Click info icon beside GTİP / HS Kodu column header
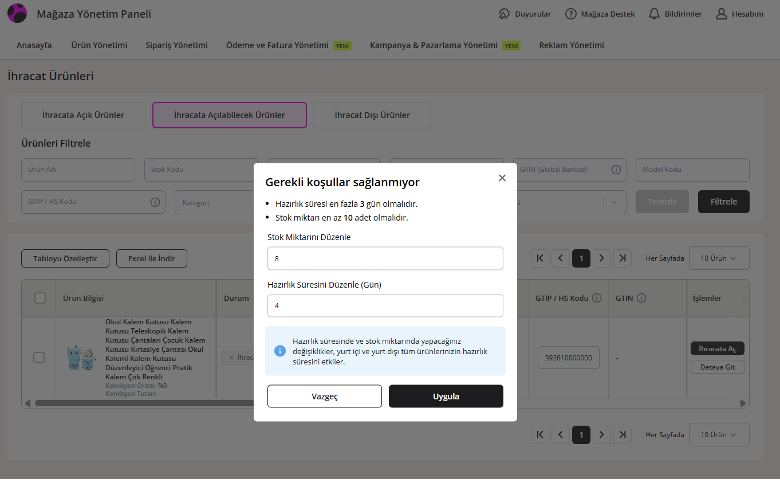The width and height of the screenshot is (780, 480). (596, 298)
